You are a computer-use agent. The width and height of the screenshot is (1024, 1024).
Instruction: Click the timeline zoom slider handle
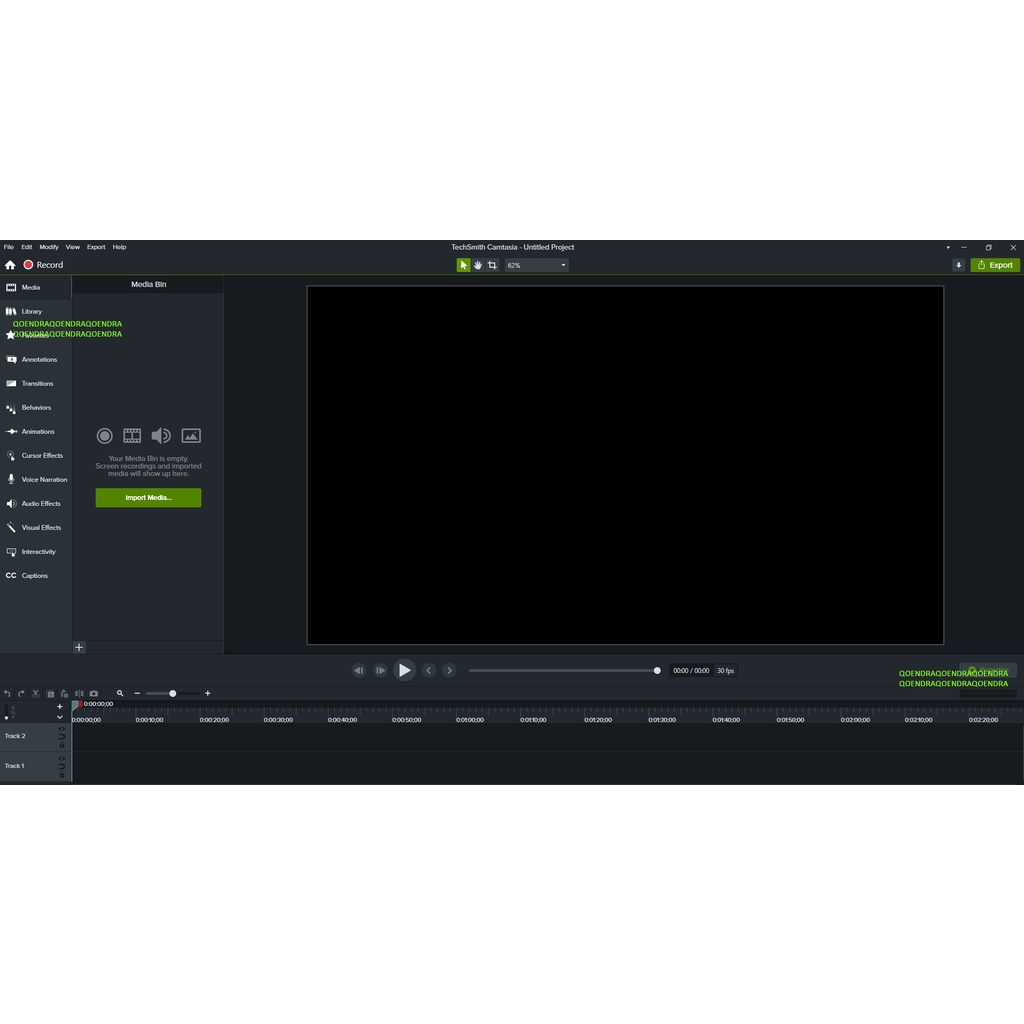tap(172, 693)
